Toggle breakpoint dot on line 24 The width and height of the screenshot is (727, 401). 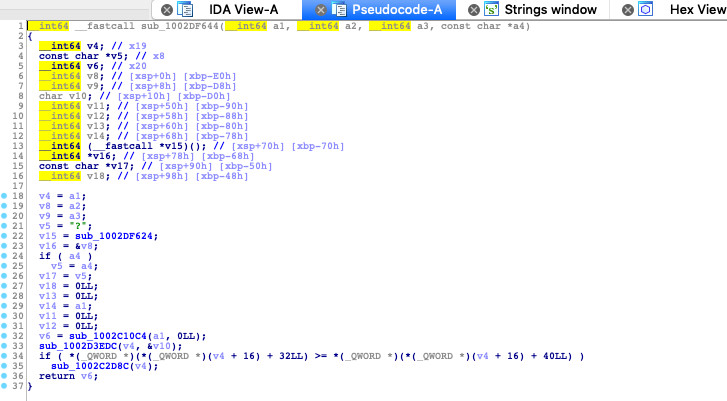[x=4, y=256]
